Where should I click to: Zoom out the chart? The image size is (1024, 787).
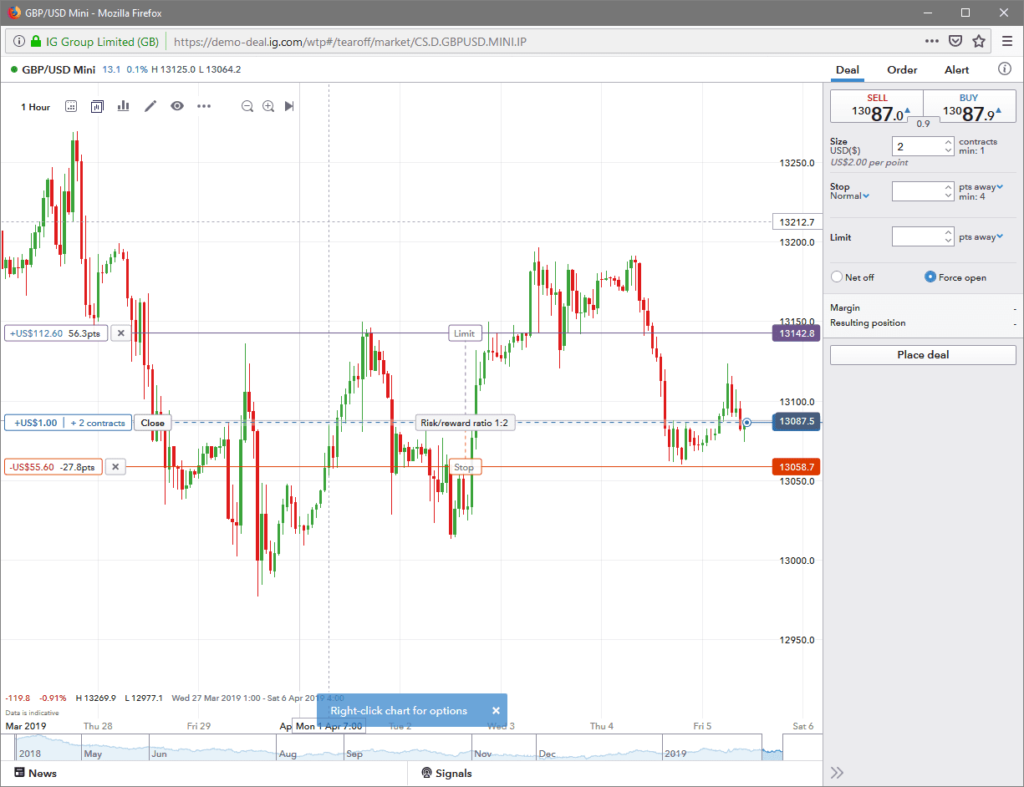[247, 106]
